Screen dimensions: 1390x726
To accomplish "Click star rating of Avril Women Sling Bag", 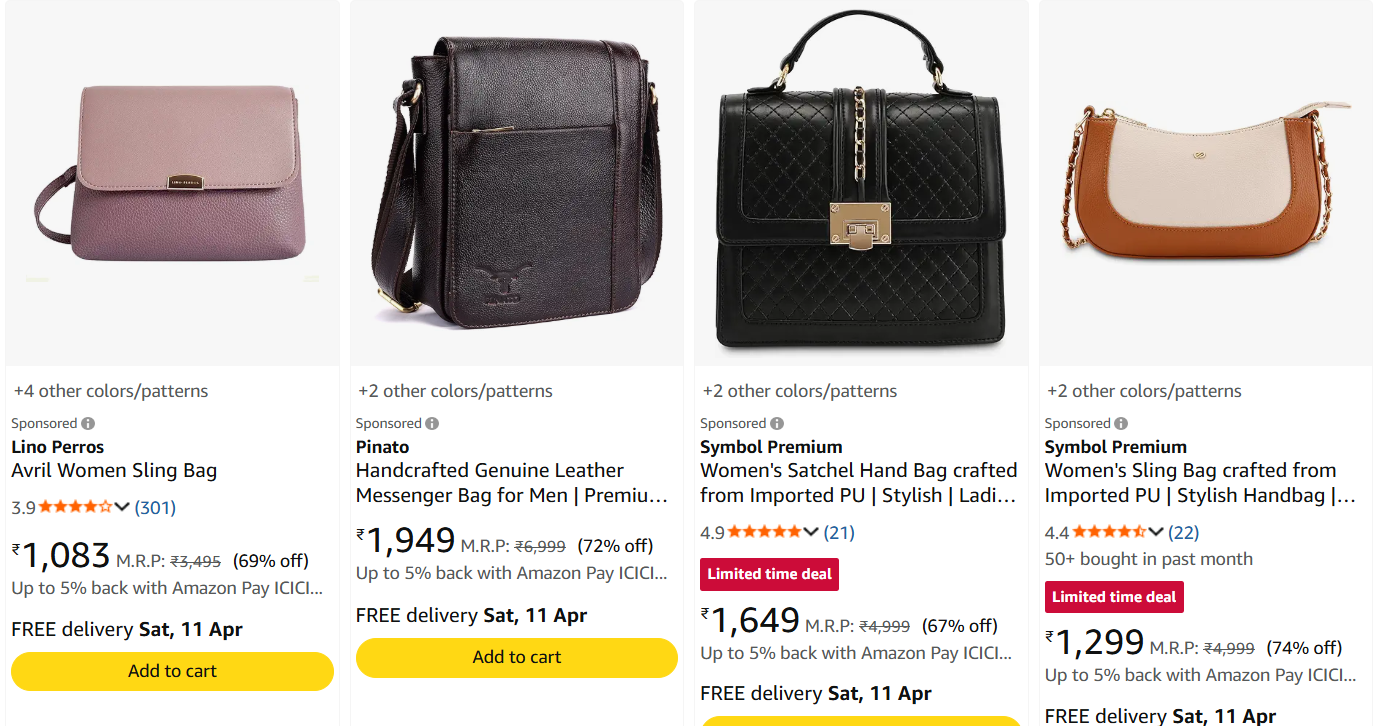I will point(75,507).
